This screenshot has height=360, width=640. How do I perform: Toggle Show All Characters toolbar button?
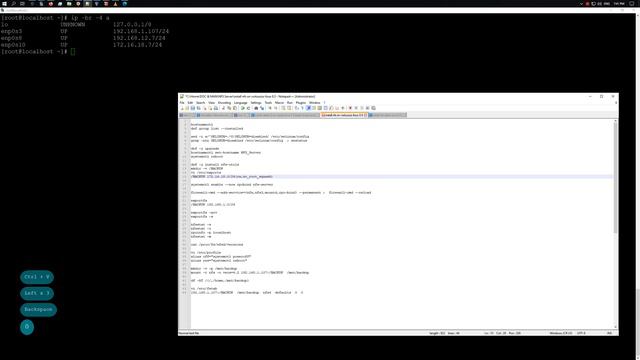[x=302, y=108]
